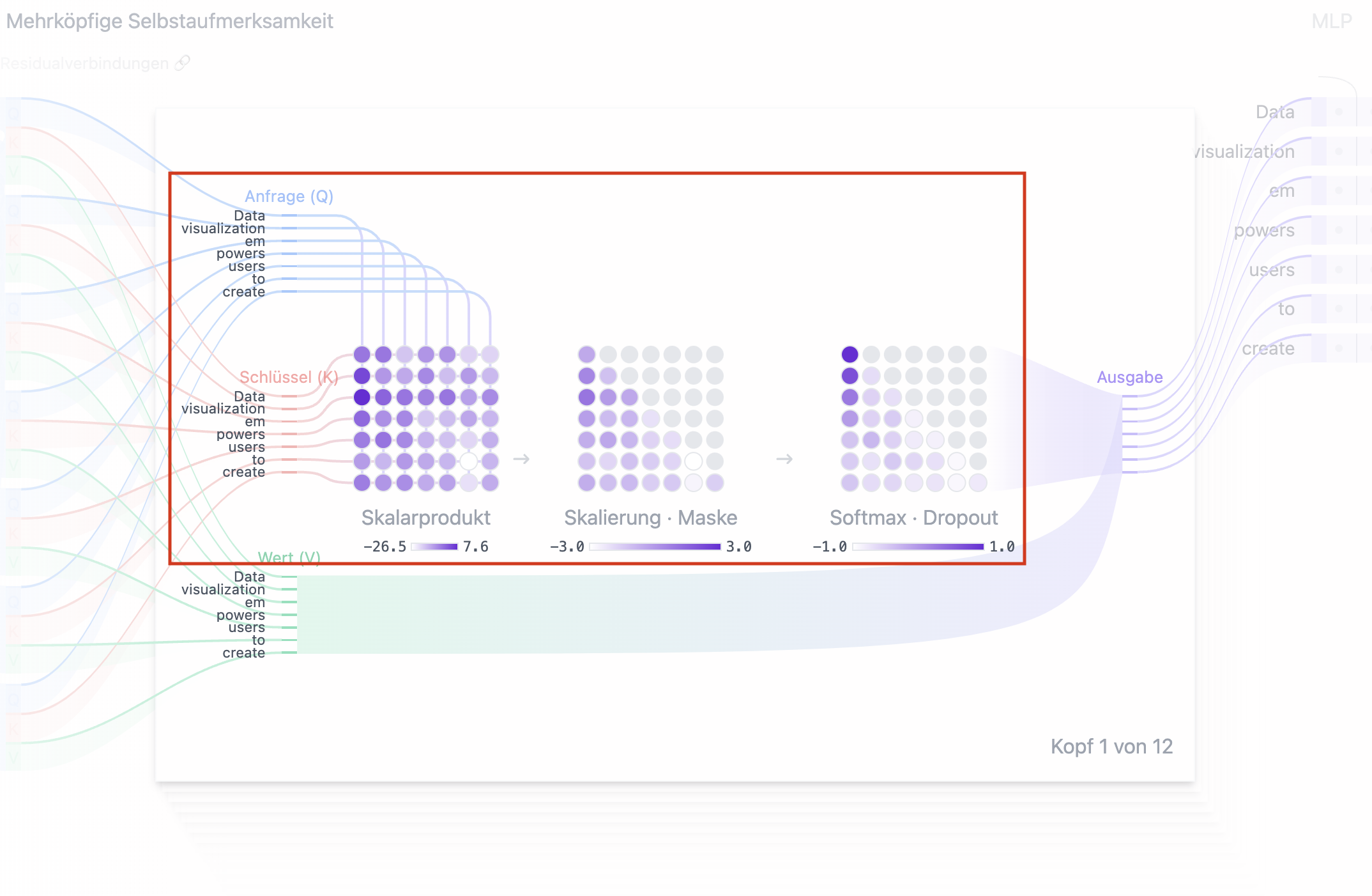Click the Skalarprodukt color scale bar
Viewport: 1372px width, 896px height.
click(x=434, y=546)
